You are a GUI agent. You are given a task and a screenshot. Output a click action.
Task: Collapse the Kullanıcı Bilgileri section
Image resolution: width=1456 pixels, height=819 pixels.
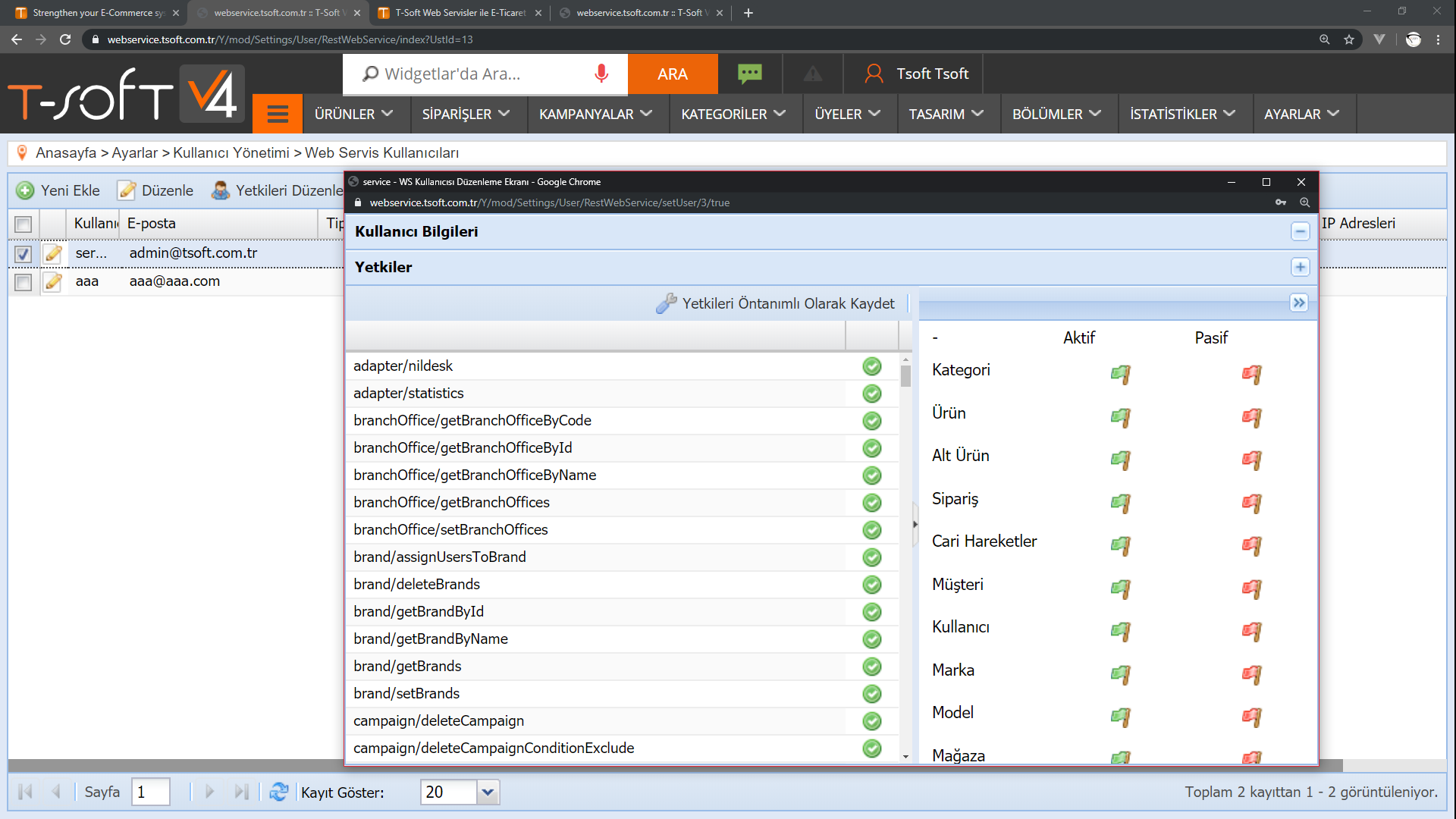(x=1300, y=231)
